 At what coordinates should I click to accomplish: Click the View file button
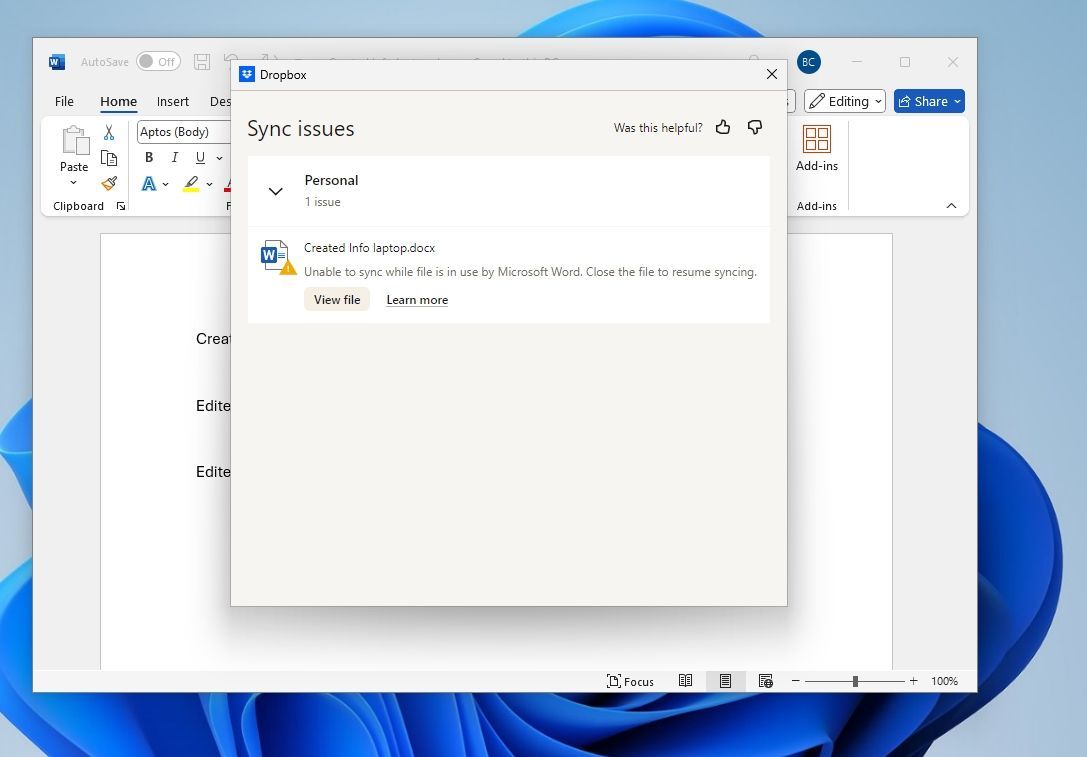click(x=336, y=299)
